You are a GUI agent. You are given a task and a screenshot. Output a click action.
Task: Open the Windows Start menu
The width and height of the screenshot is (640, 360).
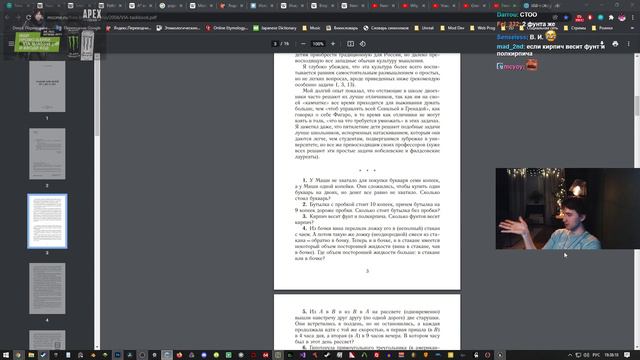(x=6, y=355)
